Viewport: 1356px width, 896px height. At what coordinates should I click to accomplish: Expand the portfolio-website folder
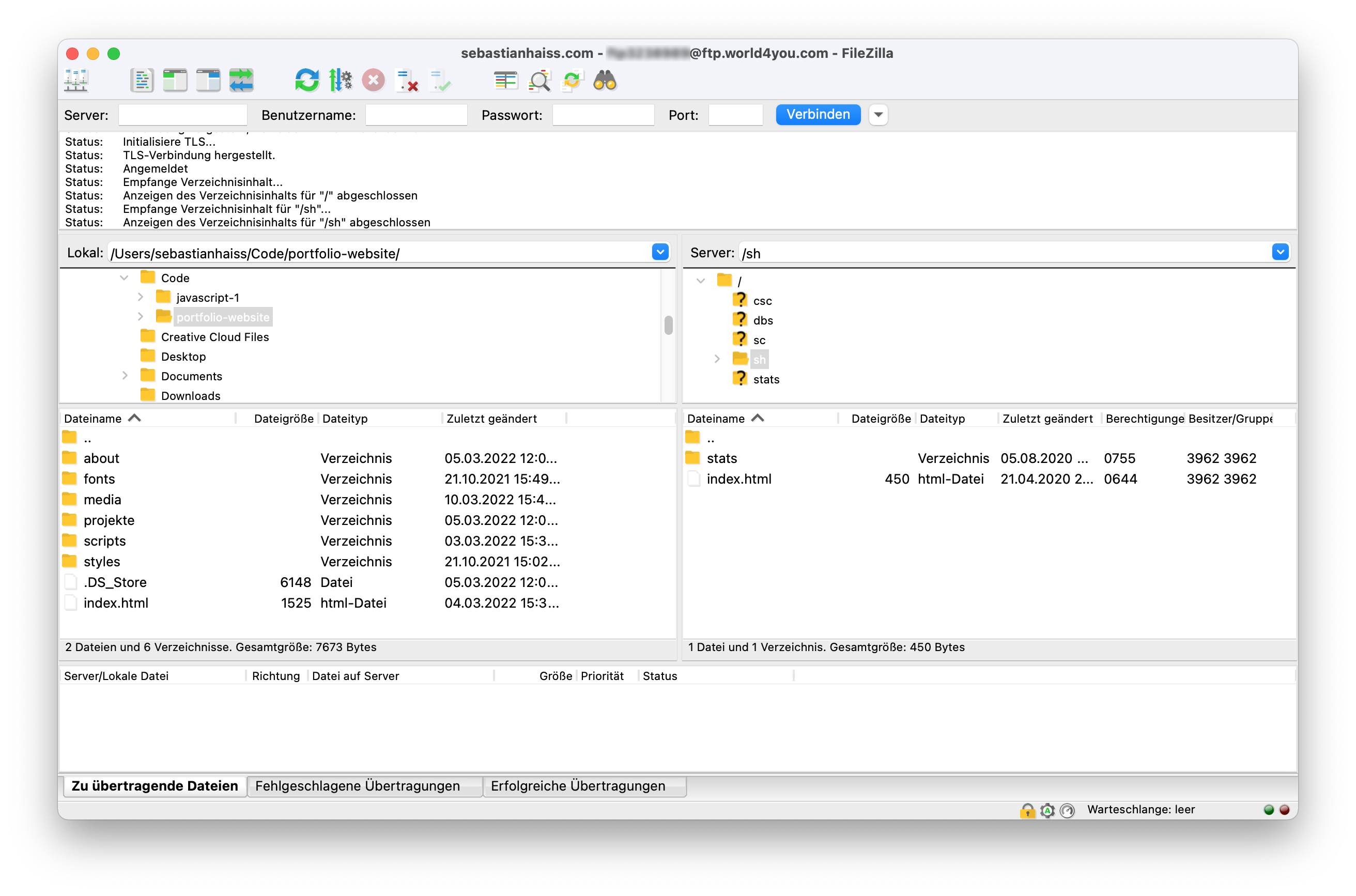[141, 317]
